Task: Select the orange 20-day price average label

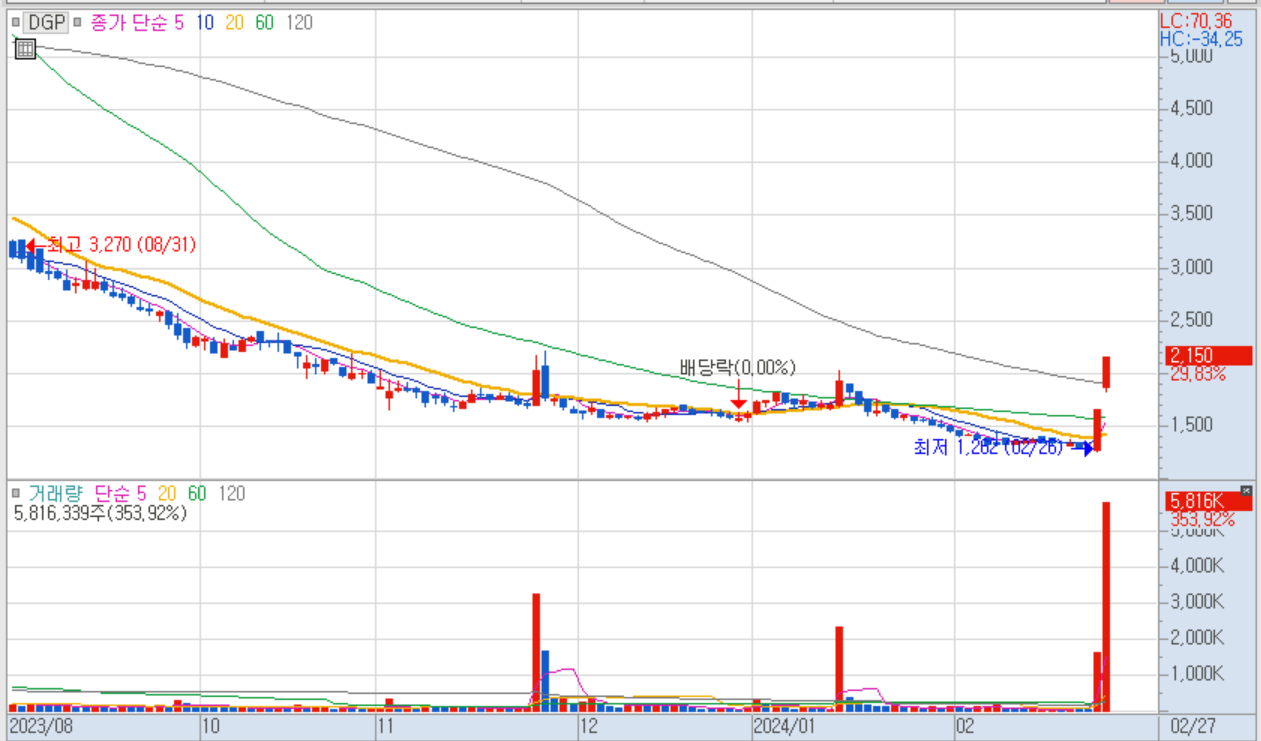Action: tap(236, 21)
